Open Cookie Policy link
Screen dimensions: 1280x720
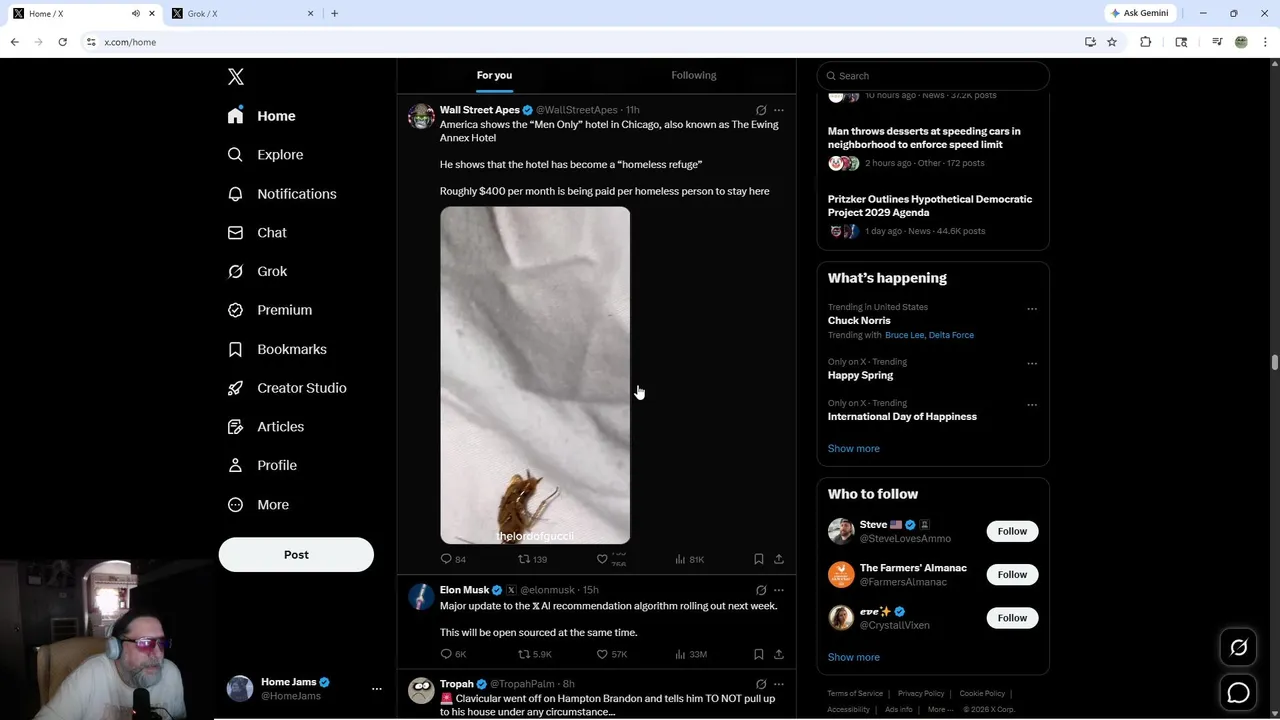(x=982, y=693)
